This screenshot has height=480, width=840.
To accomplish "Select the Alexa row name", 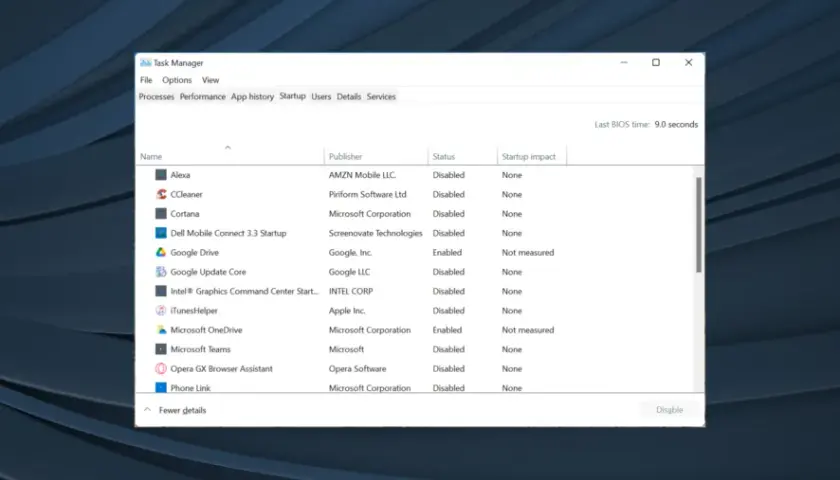I will (180, 175).
